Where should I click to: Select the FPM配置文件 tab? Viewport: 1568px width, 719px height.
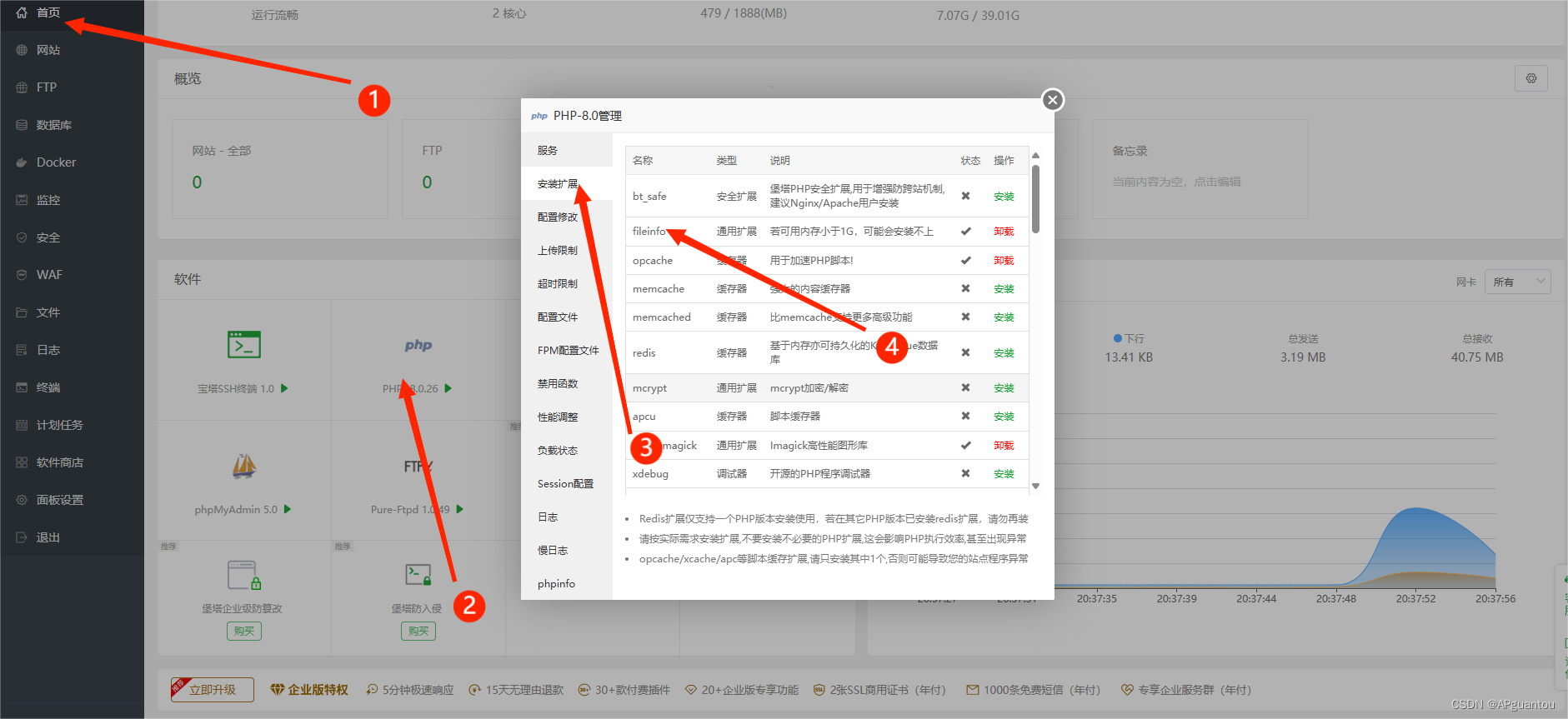(567, 351)
